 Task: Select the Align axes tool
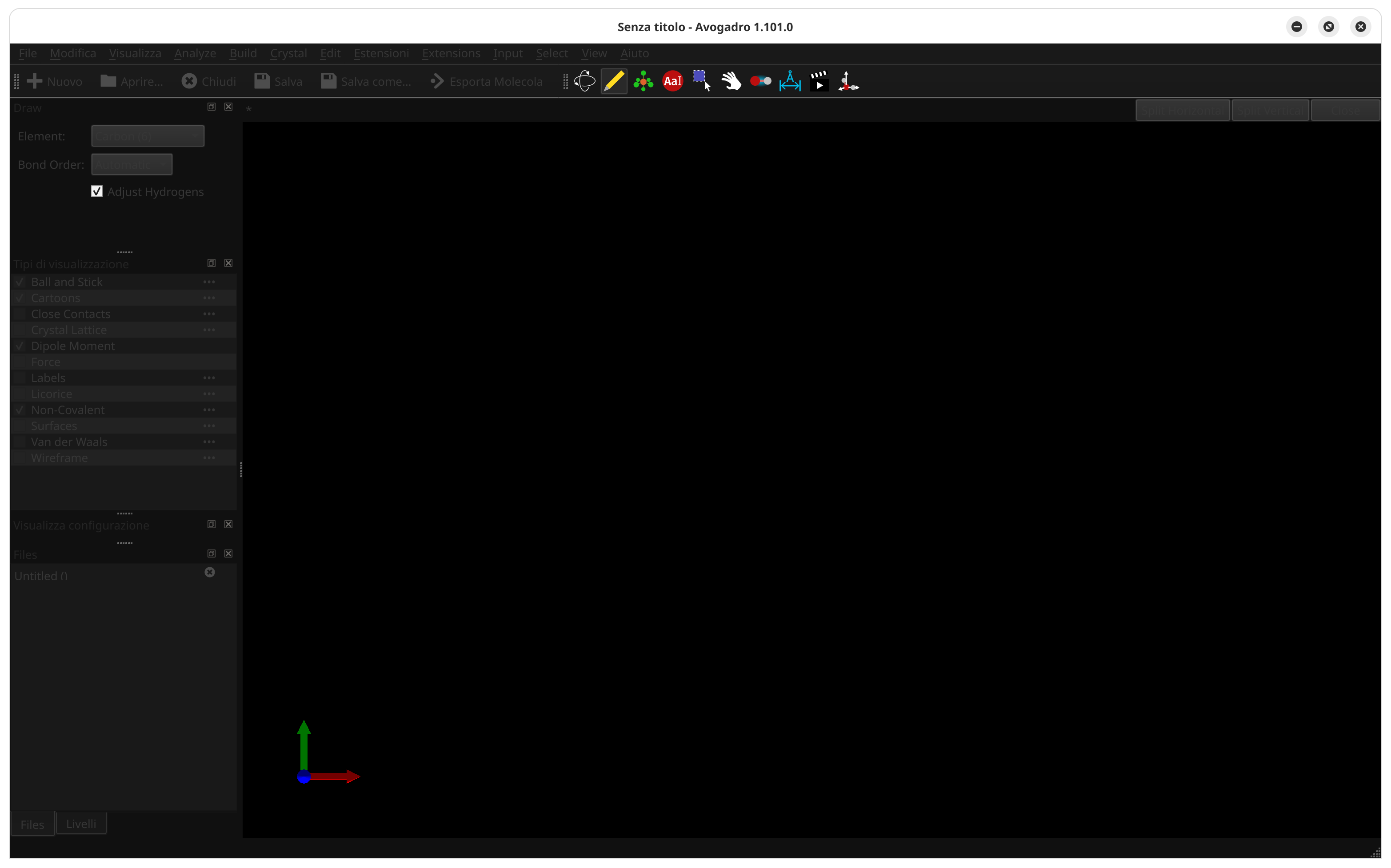click(848, 81)
